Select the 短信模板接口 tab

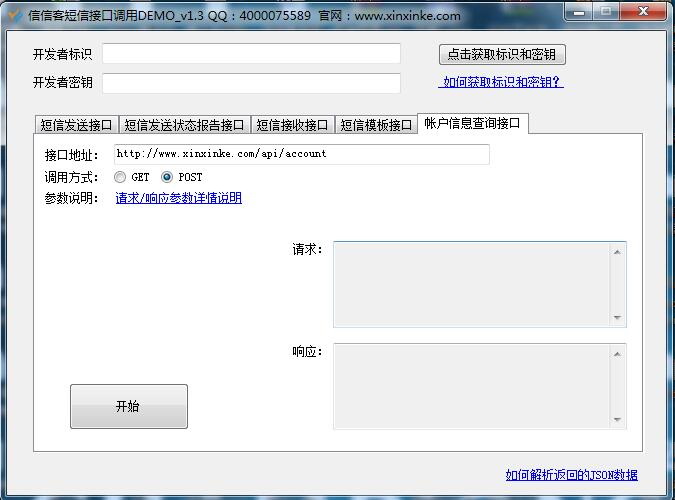click(376, 125)
